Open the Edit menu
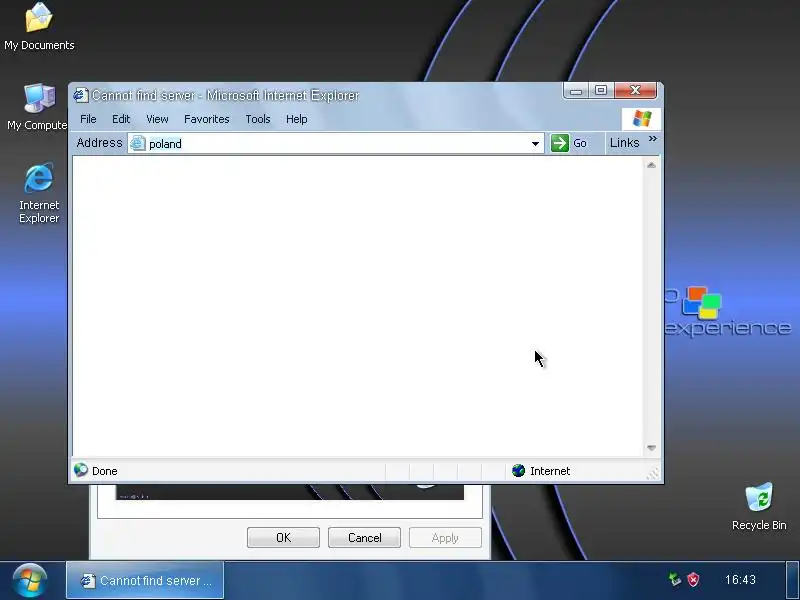 click(x=121, y=119)
